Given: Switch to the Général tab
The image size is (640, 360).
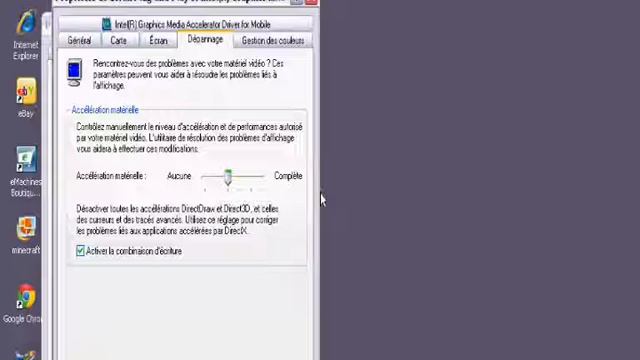Looking at the screenshot, I should pos(79,40).
